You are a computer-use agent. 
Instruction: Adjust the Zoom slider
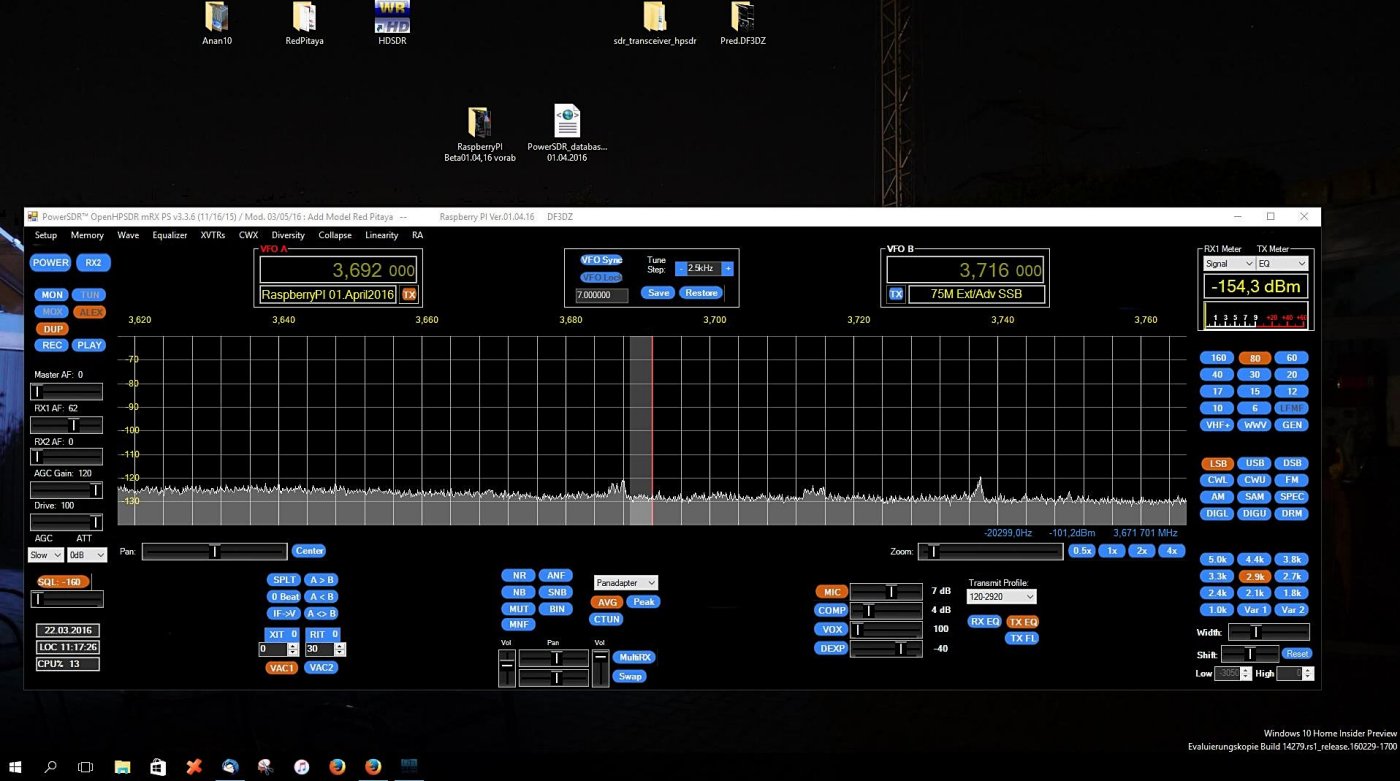[x=990, y=552]
